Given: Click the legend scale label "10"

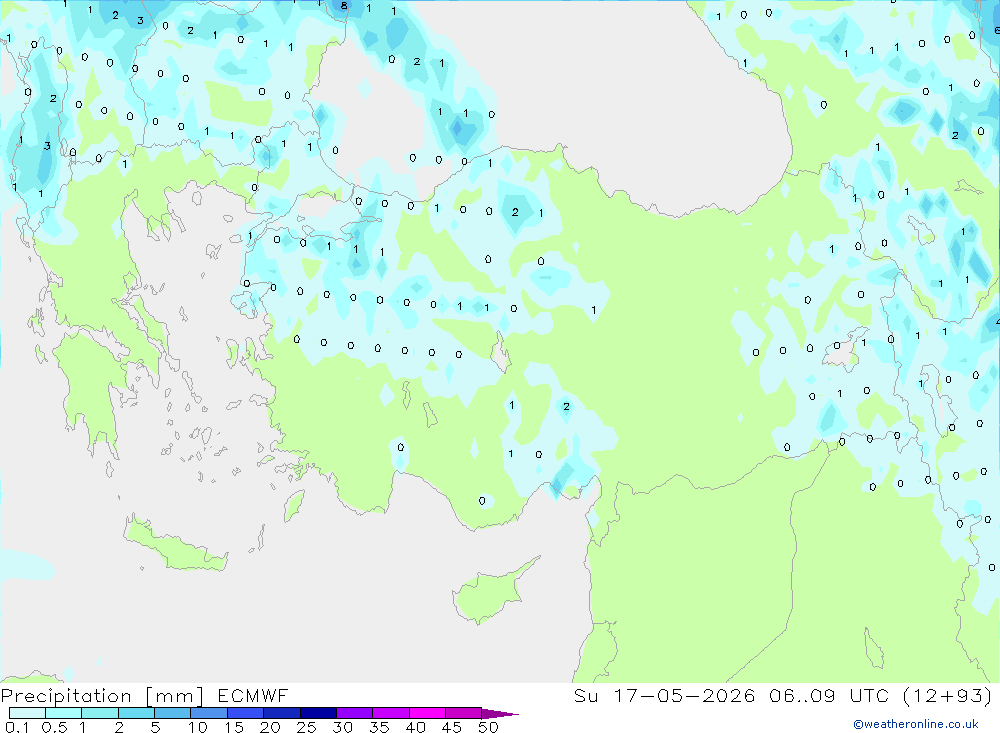Looking at the screenshot, I should (198, 727).
